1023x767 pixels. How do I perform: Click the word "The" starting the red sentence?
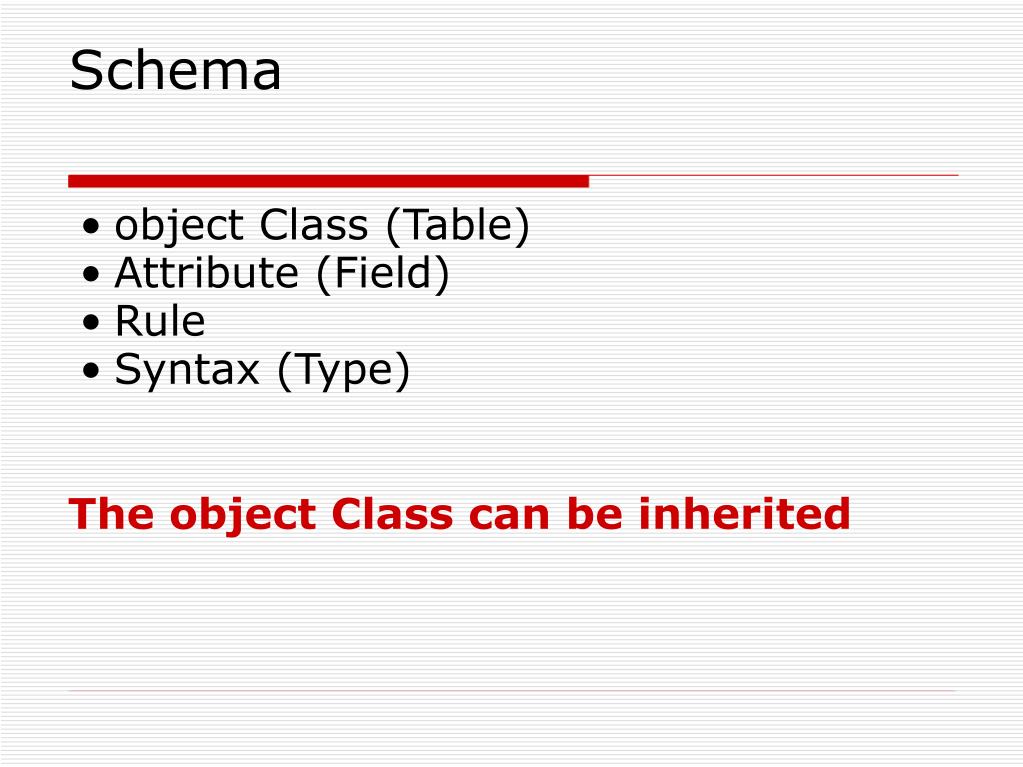111,514
